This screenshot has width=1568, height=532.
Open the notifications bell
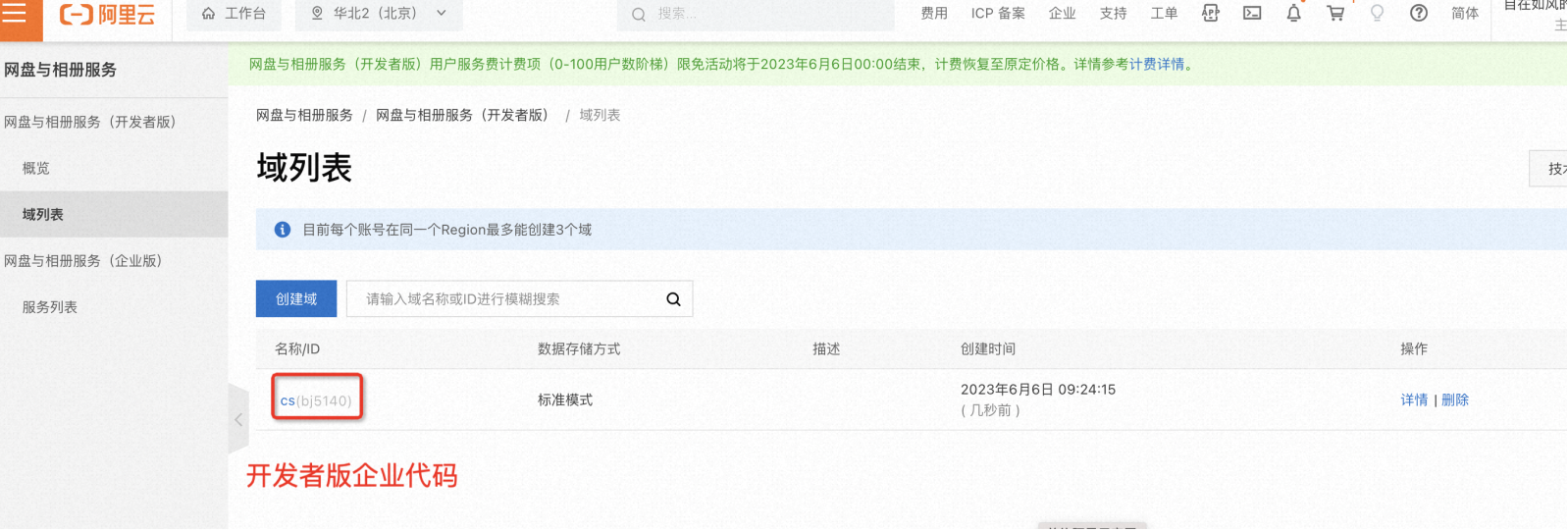pyautogui.click(x=1294, y=13)
